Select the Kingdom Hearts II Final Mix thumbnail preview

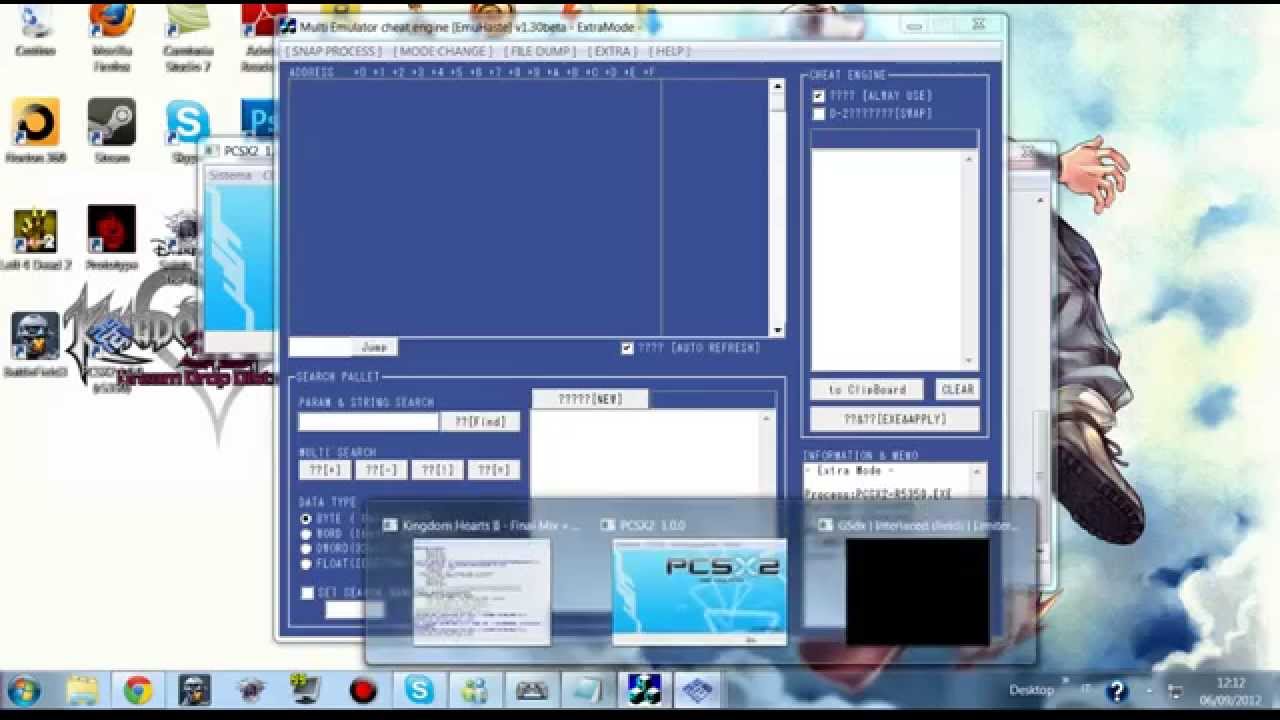[x=482, y=592]
